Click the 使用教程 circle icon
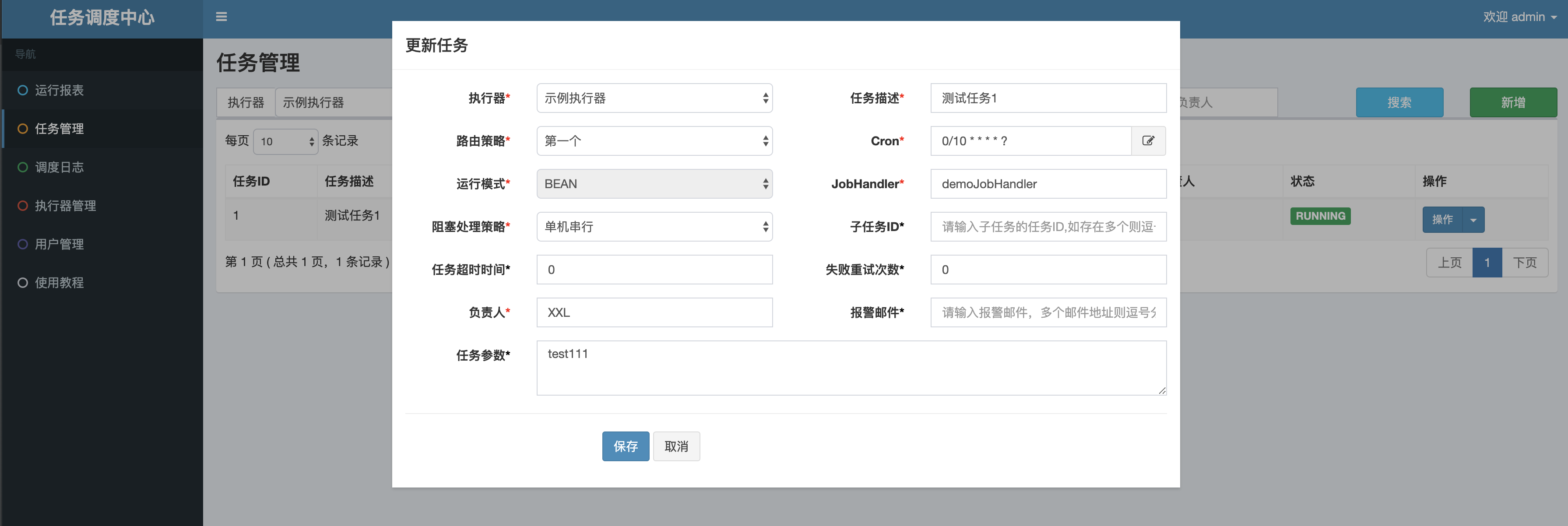The width and height of the screenshot is (1568, 526). (x=22, y=283)
